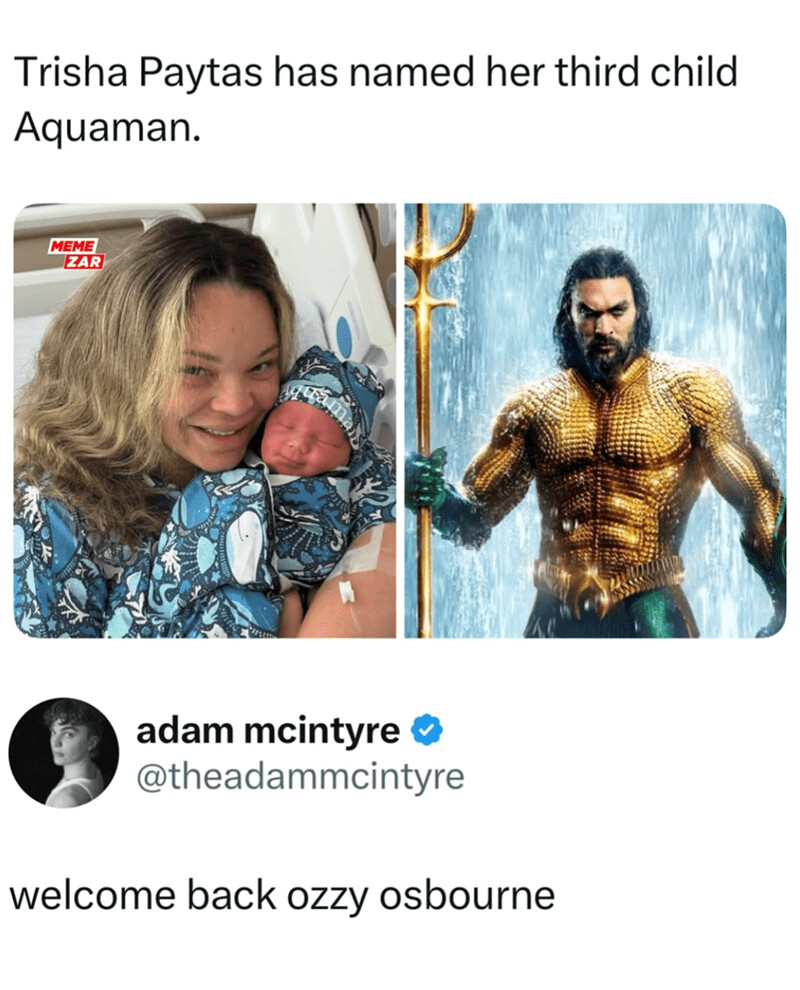Viewport: 800px width, 990px height.
Task: Click the headline starting with "Trisha Paytas has named"
Action: tap(375, 98)
